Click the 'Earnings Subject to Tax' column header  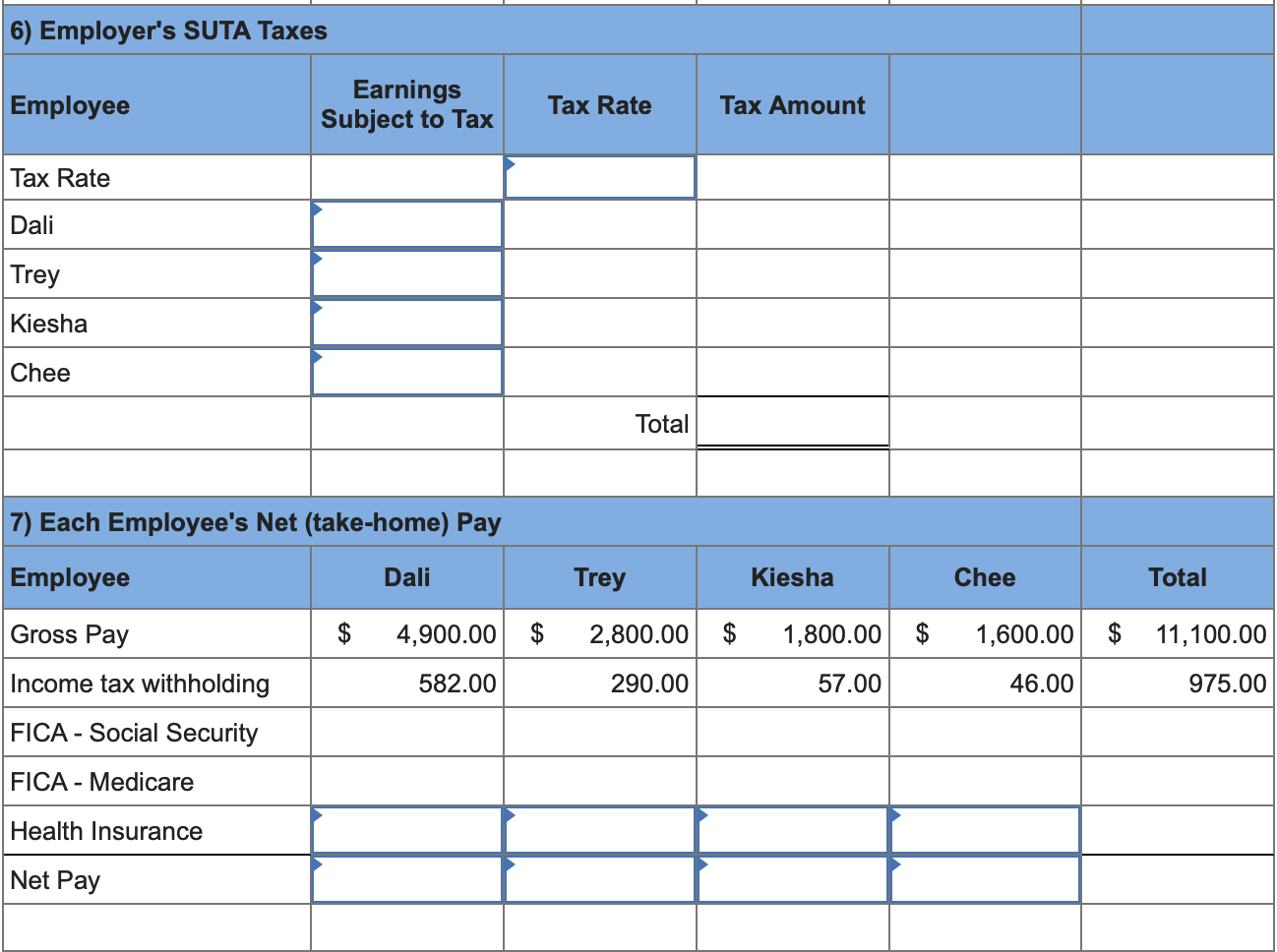tap(407, 104)
